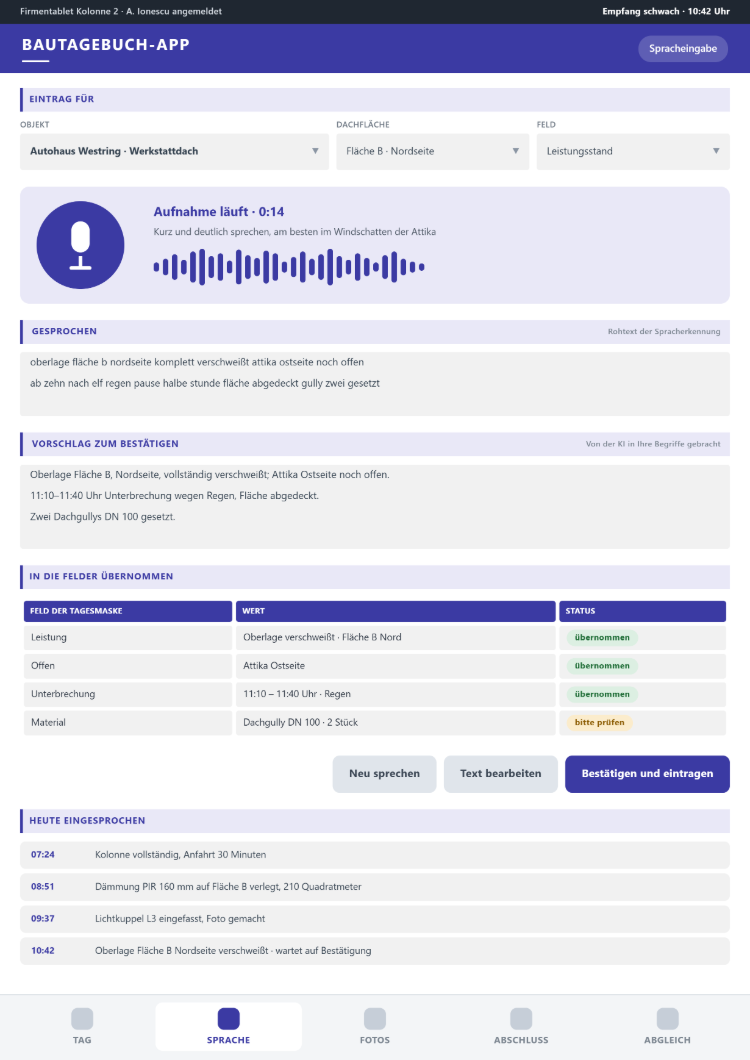
Task: Click the audio waveform visualization
Action: [x=289, y=267]
